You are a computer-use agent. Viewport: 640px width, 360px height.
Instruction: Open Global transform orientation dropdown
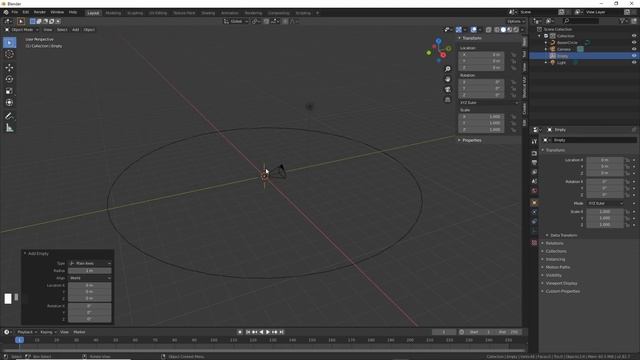click(236, 21)
